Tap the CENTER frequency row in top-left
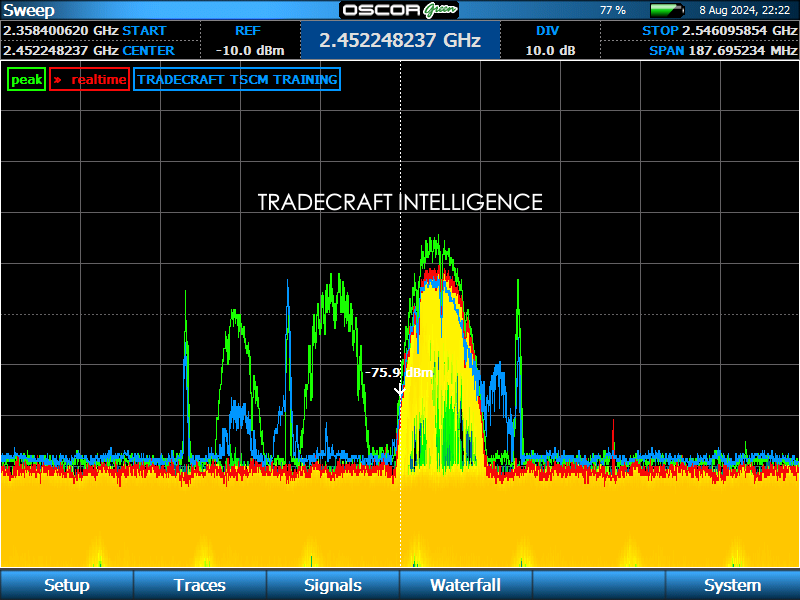This screenshot has height=600, width=800. tap(89, 51)
